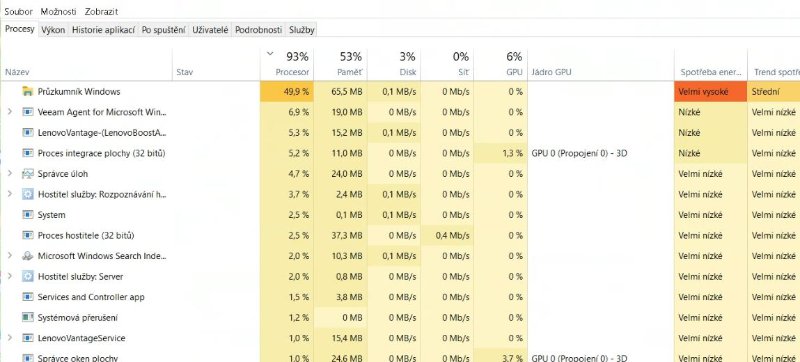The image size is (800, 362).
Task: Click the Systémová přerušení process icon
Action: tap(28, 318)
